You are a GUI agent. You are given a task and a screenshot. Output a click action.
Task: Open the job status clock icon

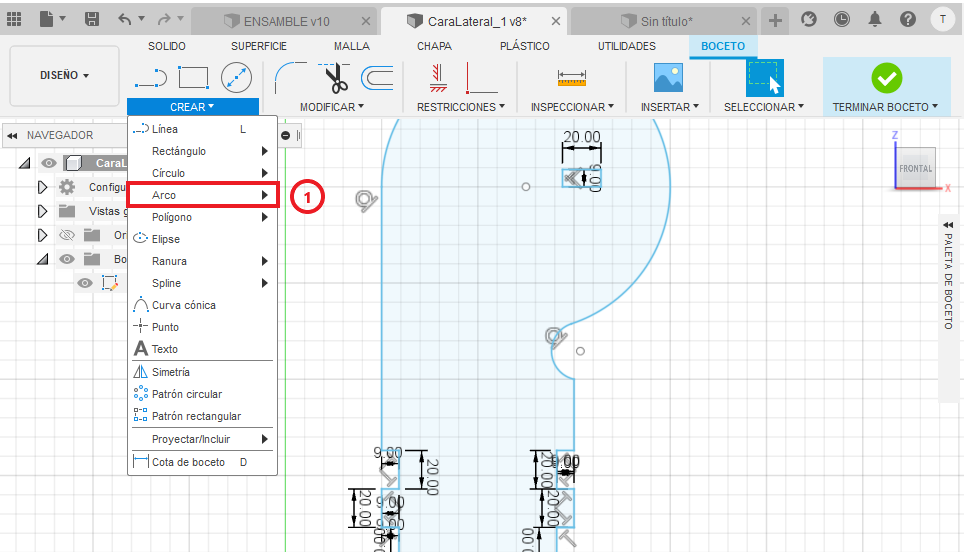coord(842,19)
